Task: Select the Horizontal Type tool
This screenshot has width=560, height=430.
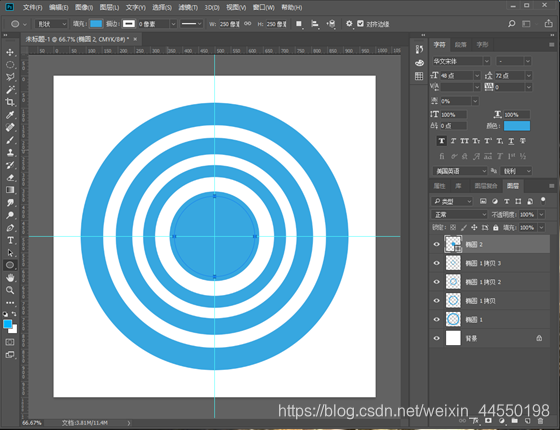Action: (10, 240)
